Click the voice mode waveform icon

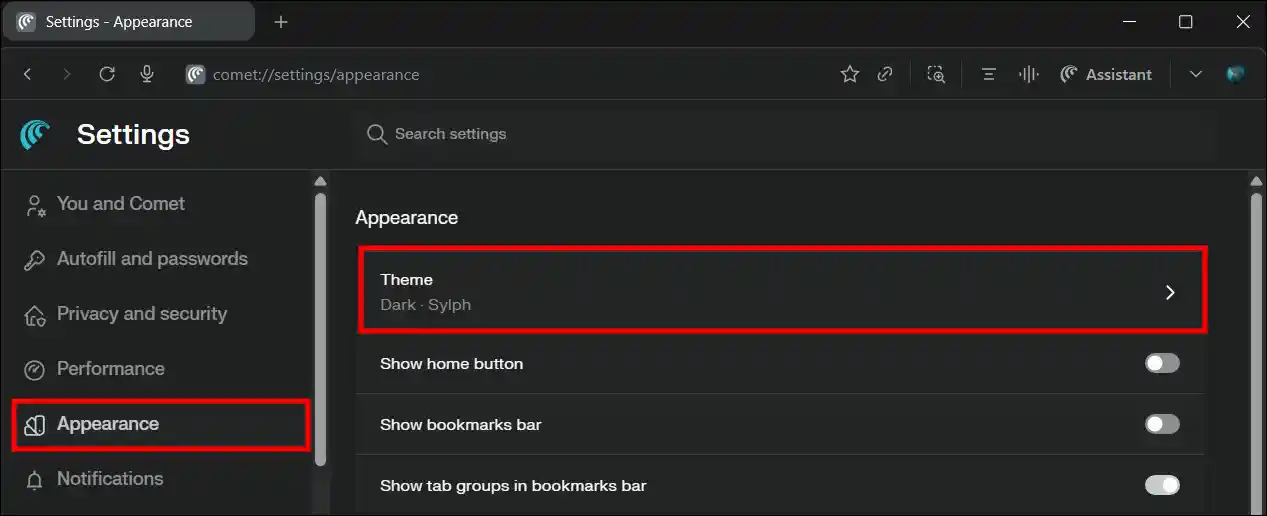[1028, 74]
